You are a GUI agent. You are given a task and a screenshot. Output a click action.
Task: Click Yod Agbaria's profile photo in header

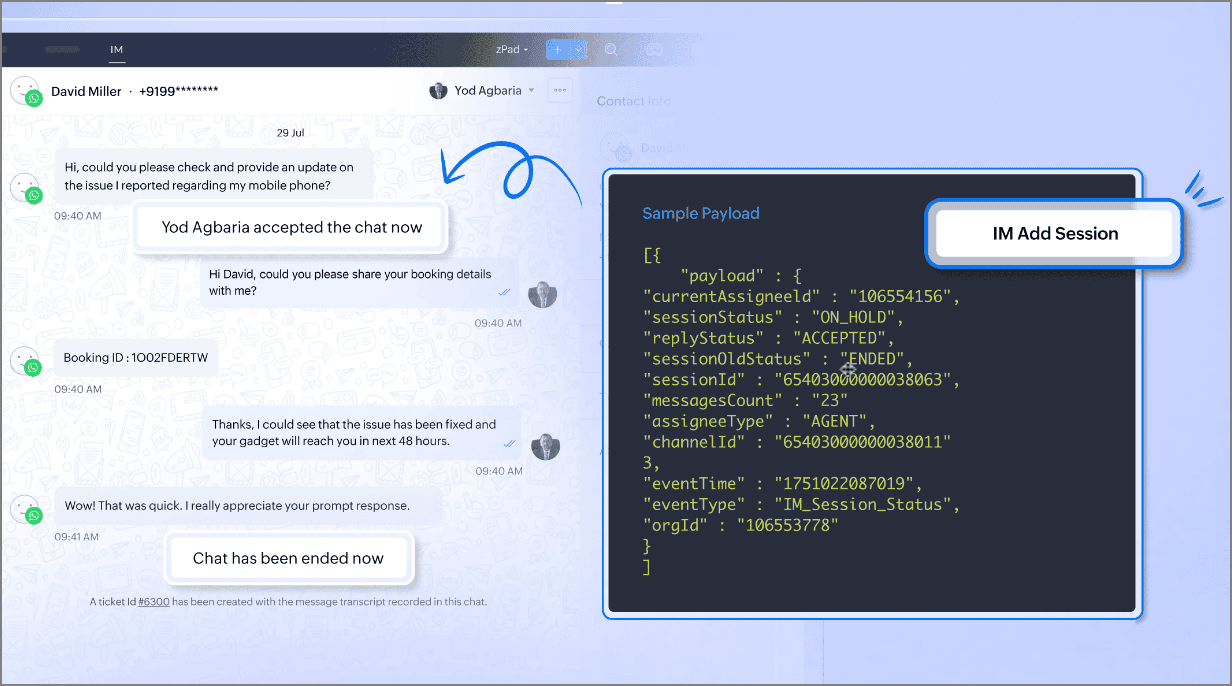point(438,91)
